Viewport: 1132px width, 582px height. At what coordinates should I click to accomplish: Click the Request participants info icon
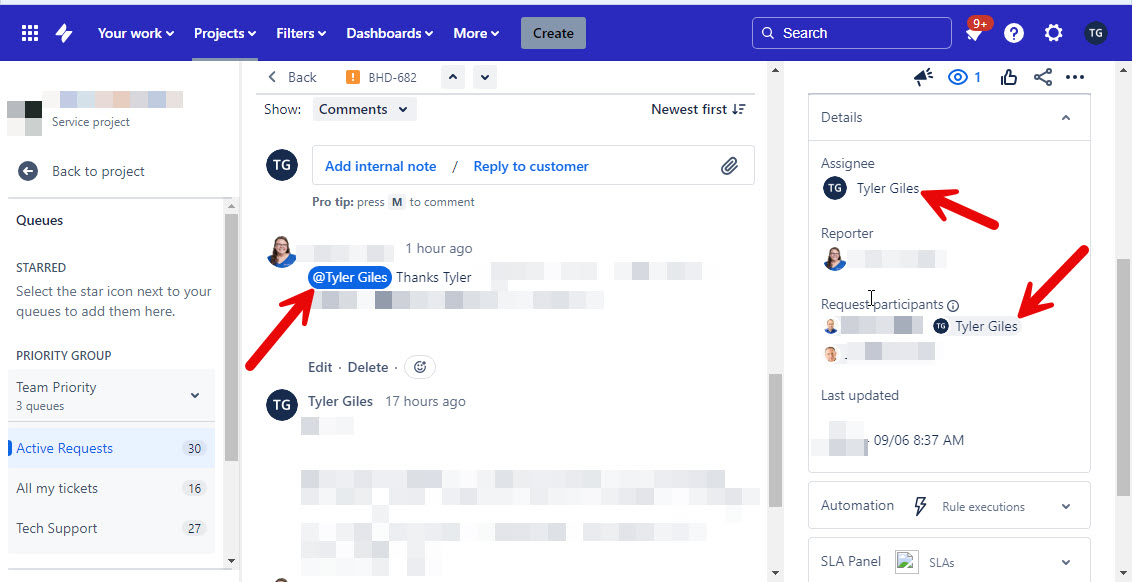pos(953,305)
